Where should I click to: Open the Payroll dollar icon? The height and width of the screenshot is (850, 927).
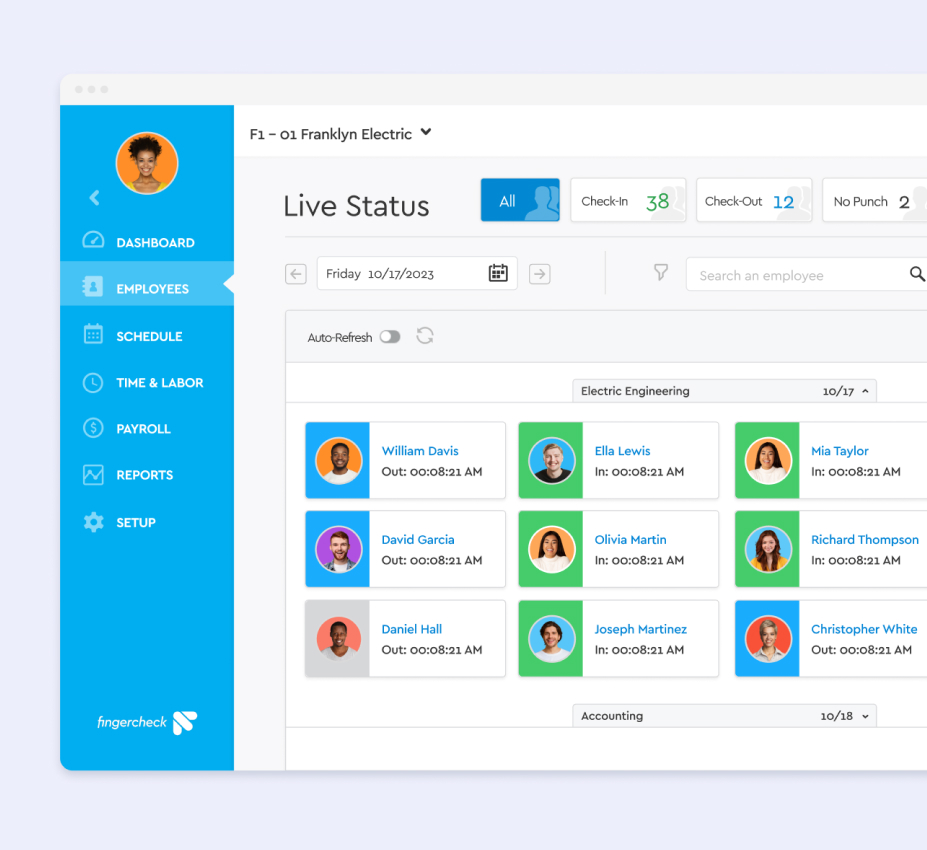[94, 428]
